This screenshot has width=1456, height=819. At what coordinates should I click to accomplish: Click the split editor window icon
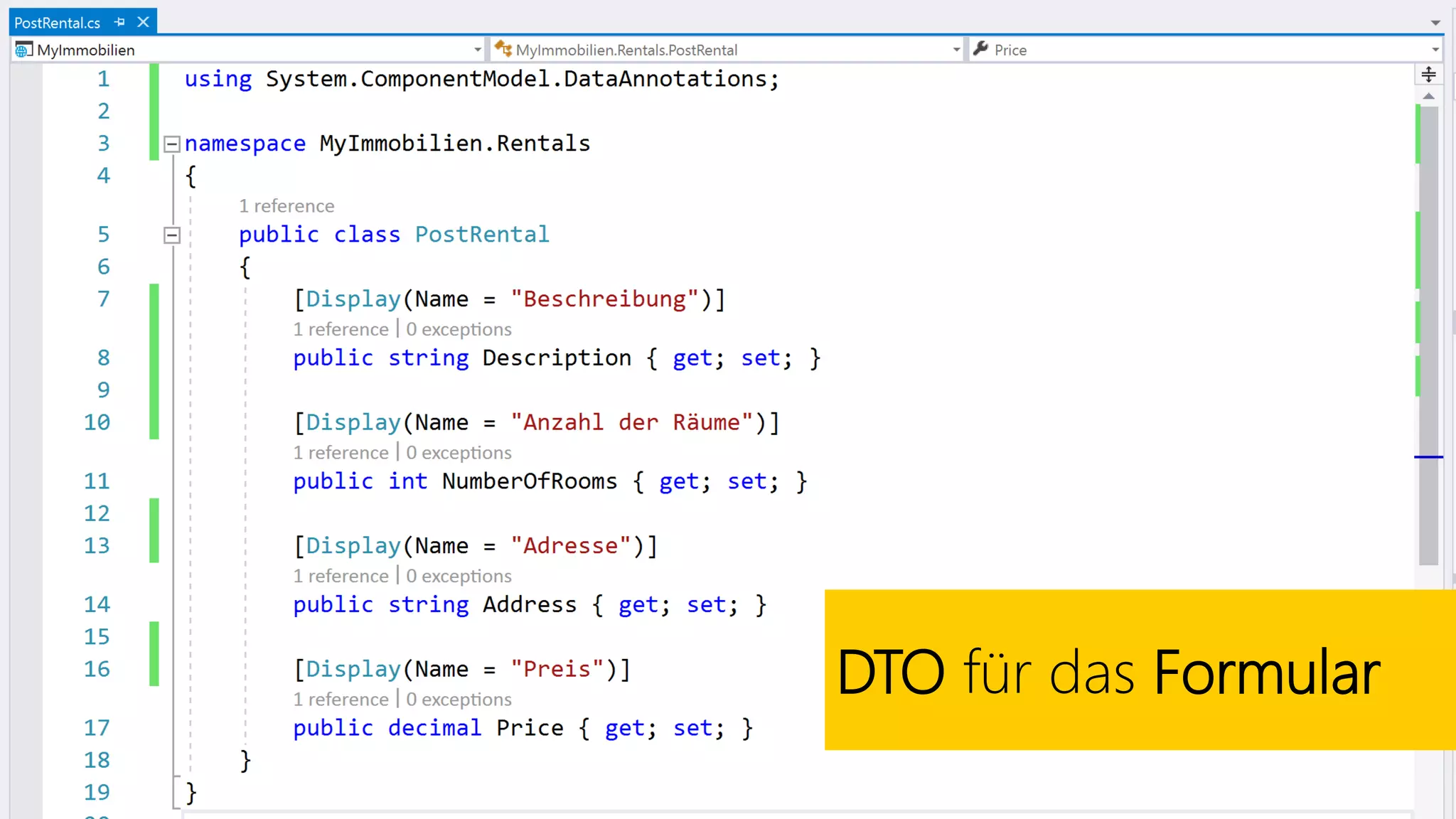pos(1429,75)
